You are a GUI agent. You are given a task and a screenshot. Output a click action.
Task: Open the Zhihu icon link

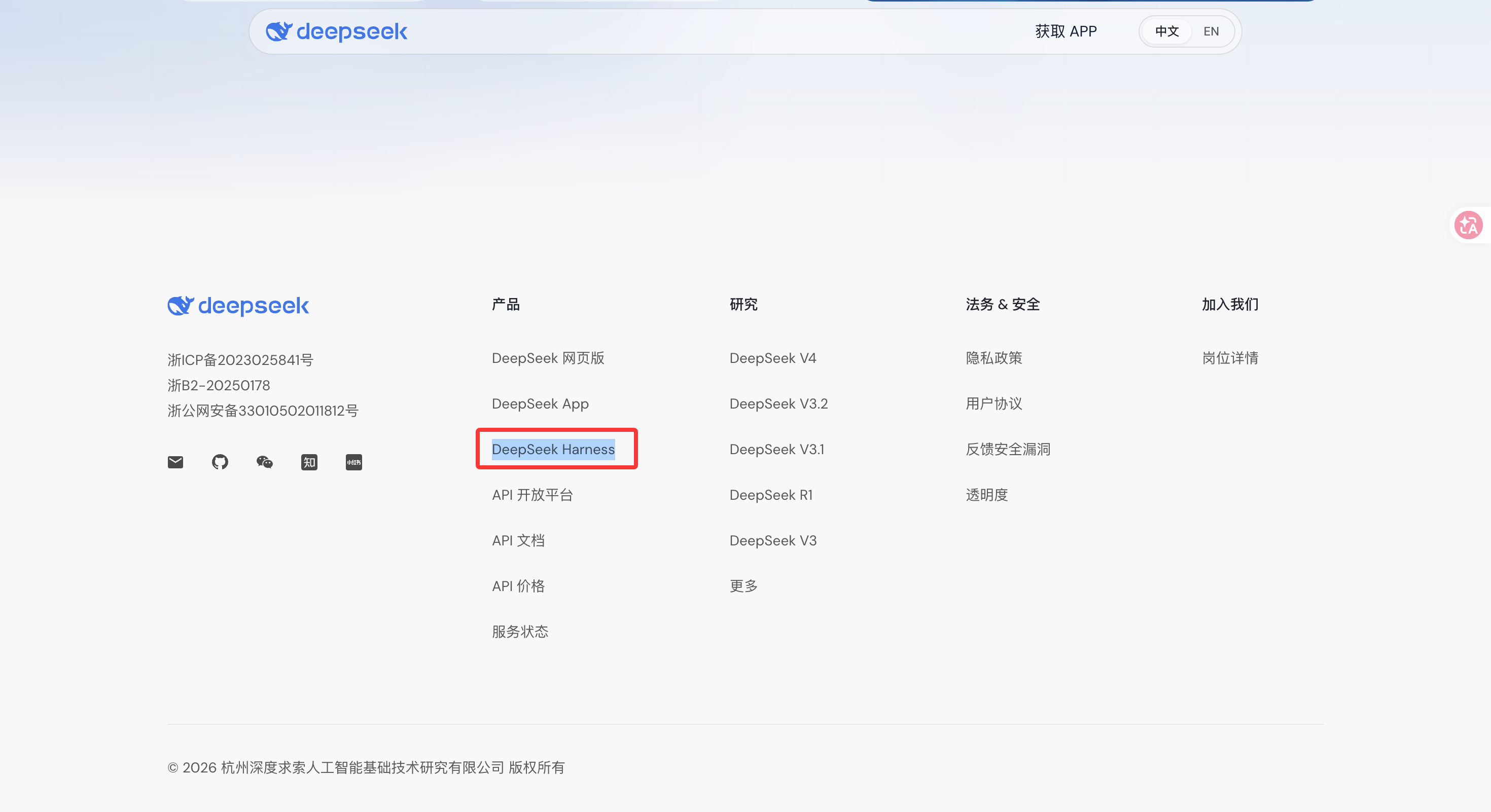pyautogui.click(x=309, y=462)
